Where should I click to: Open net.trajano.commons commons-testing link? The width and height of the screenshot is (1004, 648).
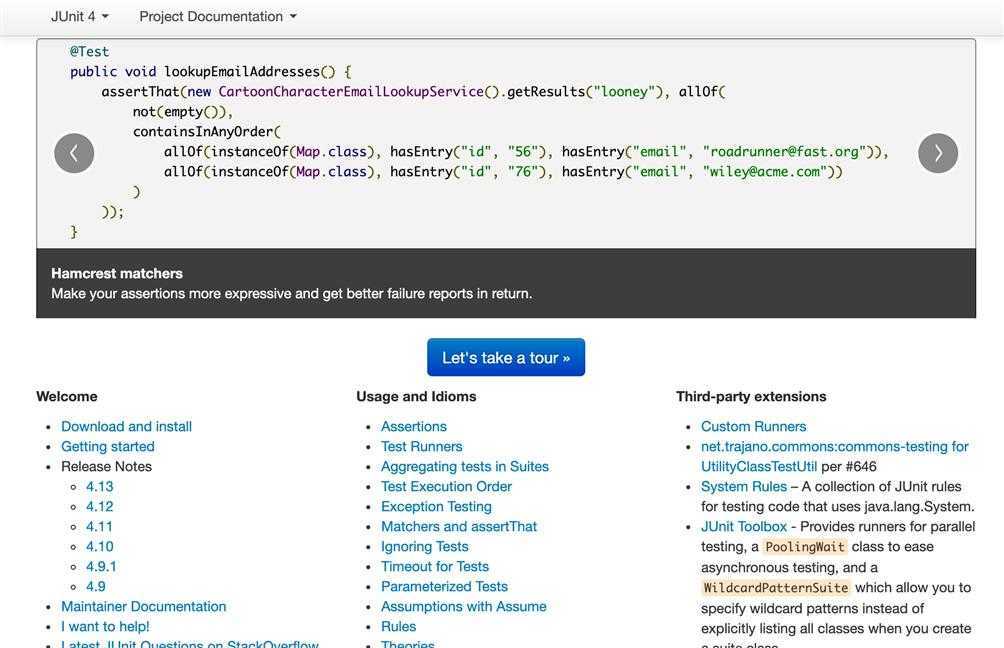click(834, 446)
